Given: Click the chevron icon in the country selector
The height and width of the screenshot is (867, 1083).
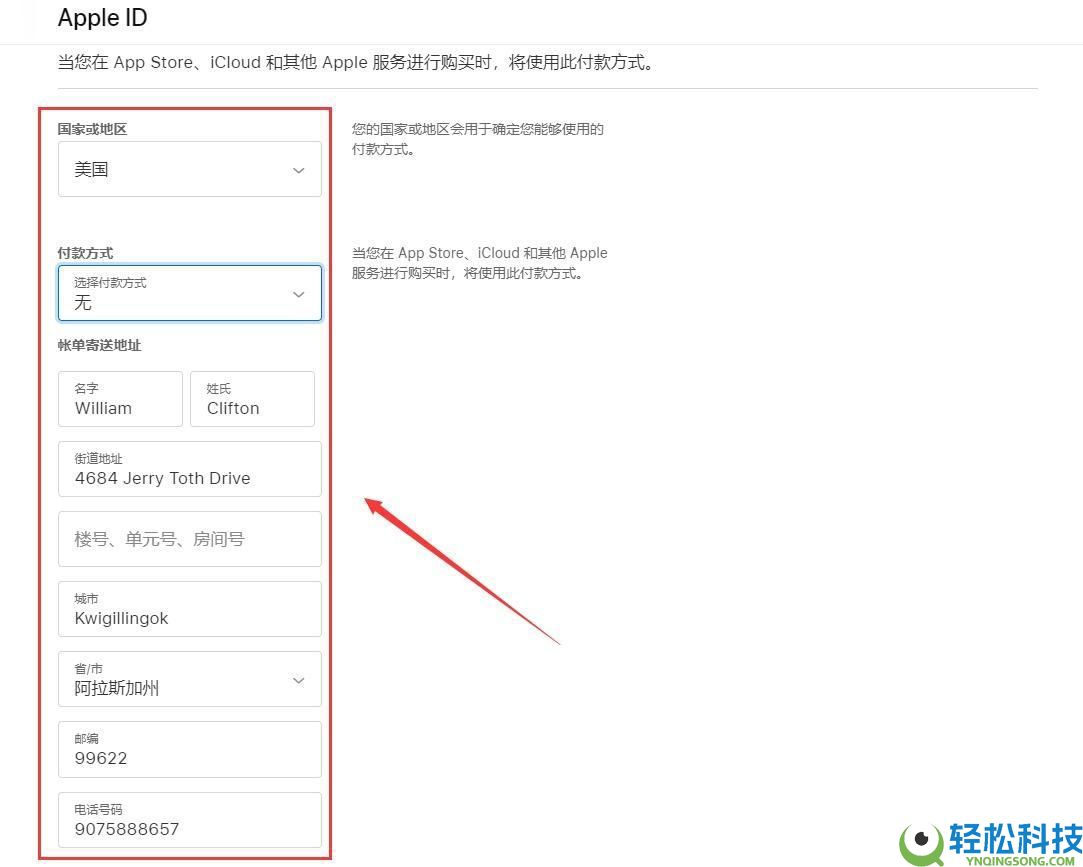Looking at the screenshot, I should coord(298,171).
